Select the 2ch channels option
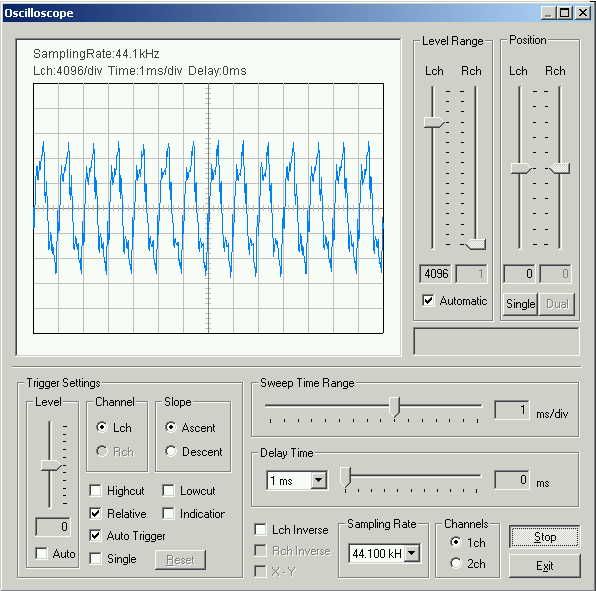596x591 pixels. (x=455, y=563)
